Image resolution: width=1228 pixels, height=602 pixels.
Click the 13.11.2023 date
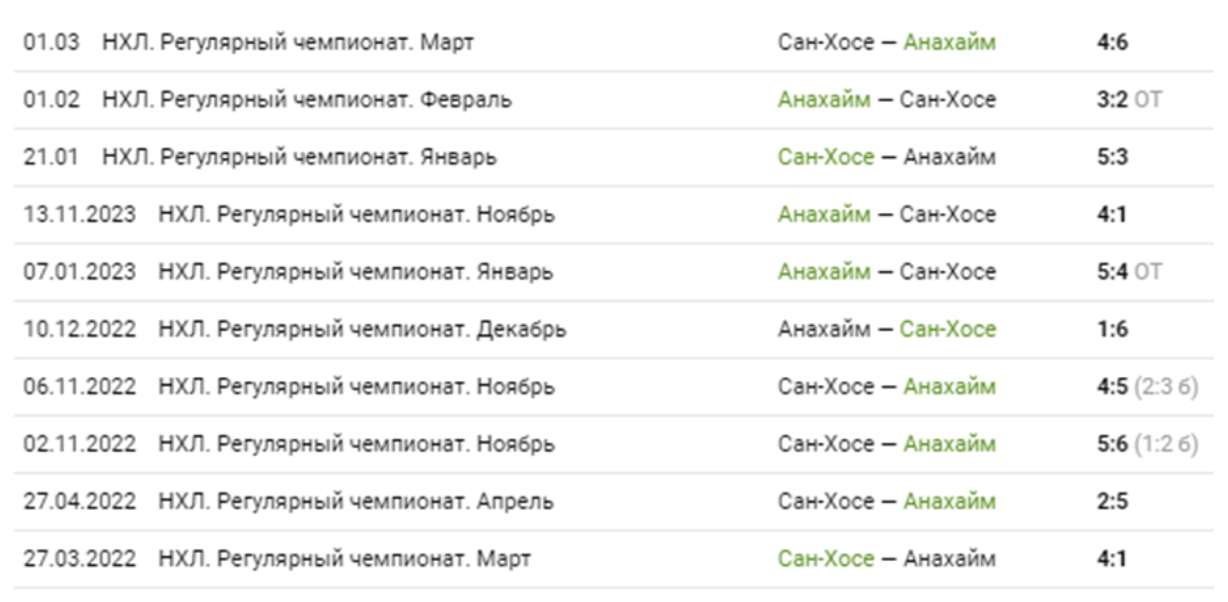point(80,215)
